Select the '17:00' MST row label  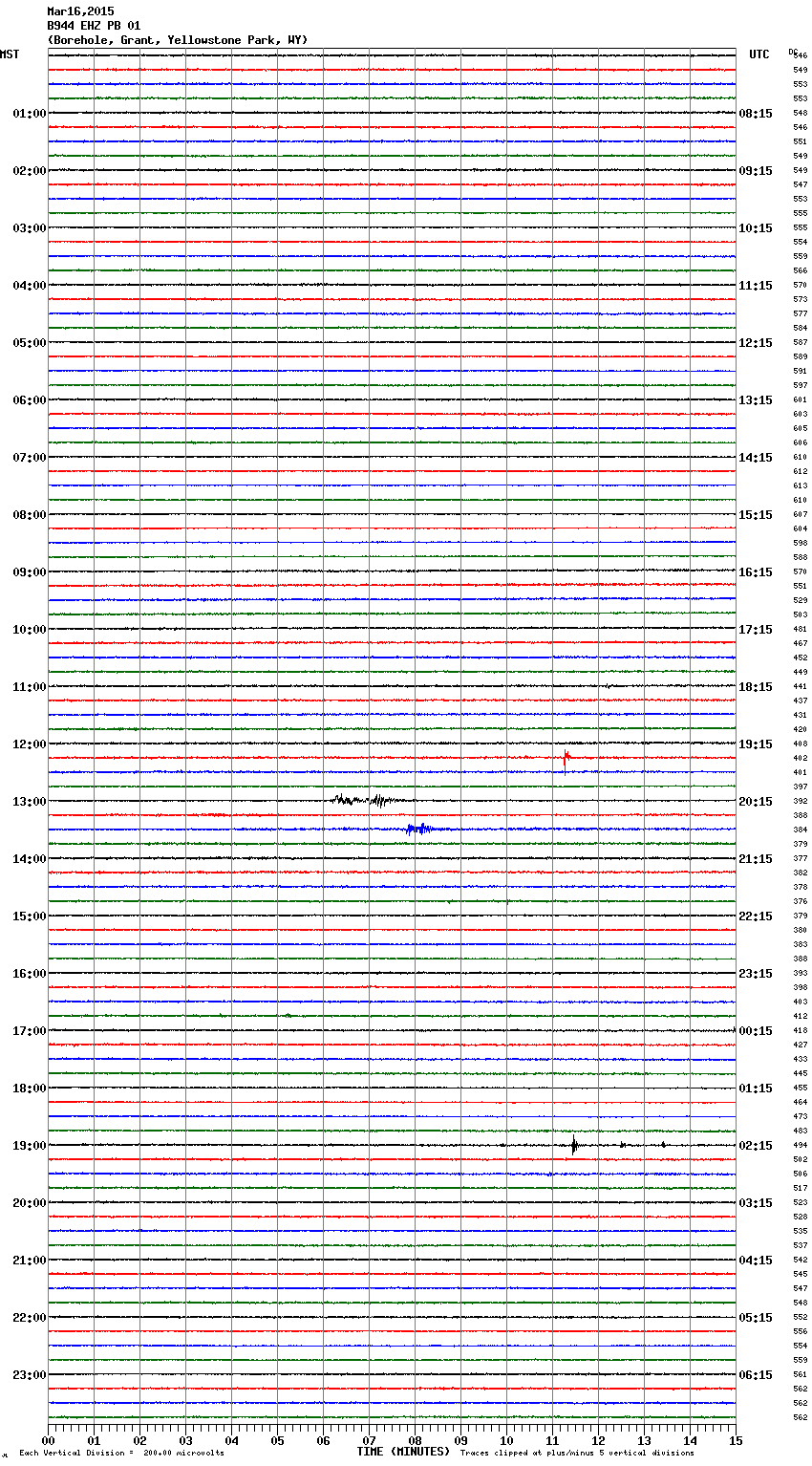click(30, 1031)
